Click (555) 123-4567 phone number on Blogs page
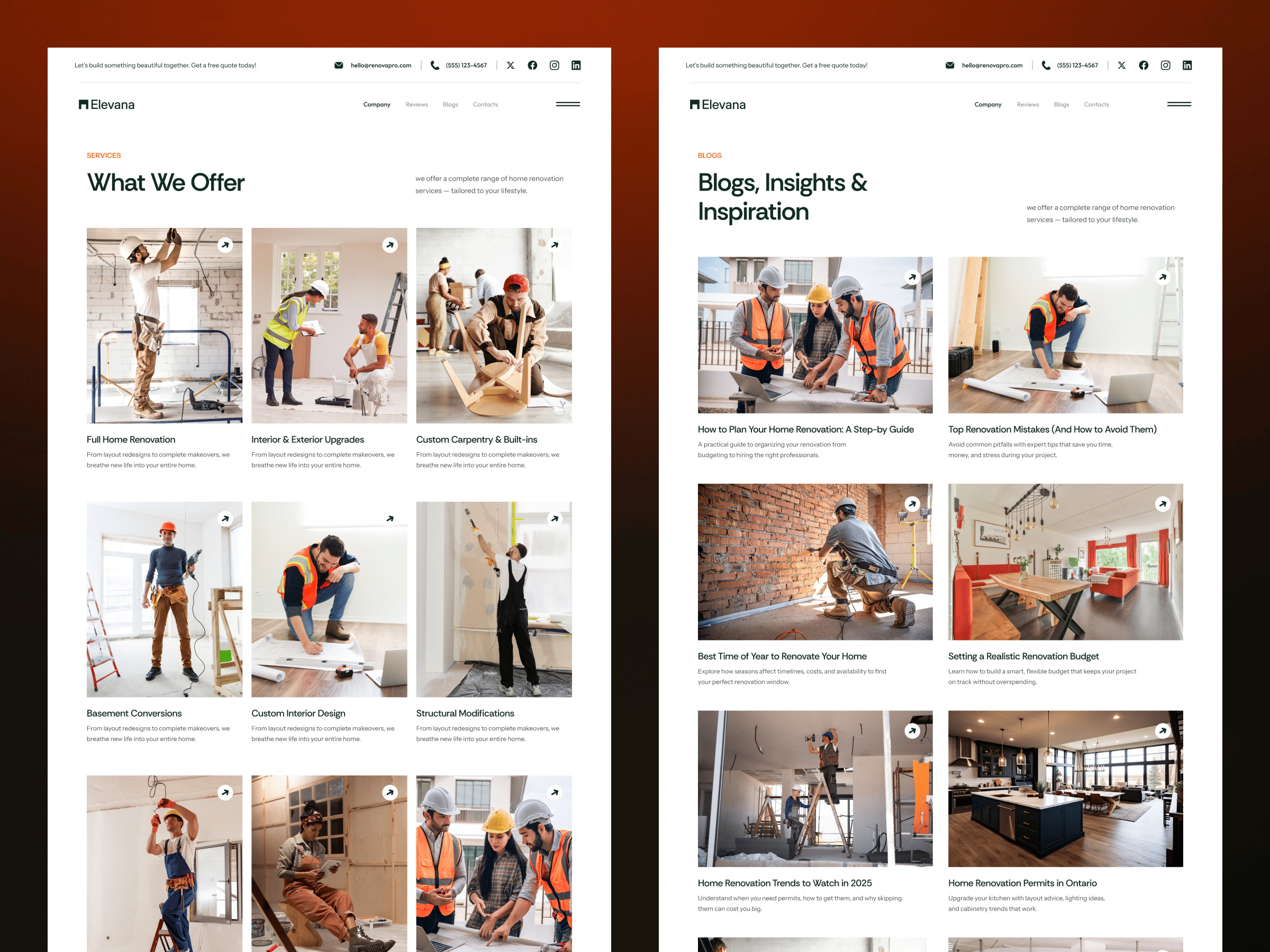 click(x=1077, y=66)
